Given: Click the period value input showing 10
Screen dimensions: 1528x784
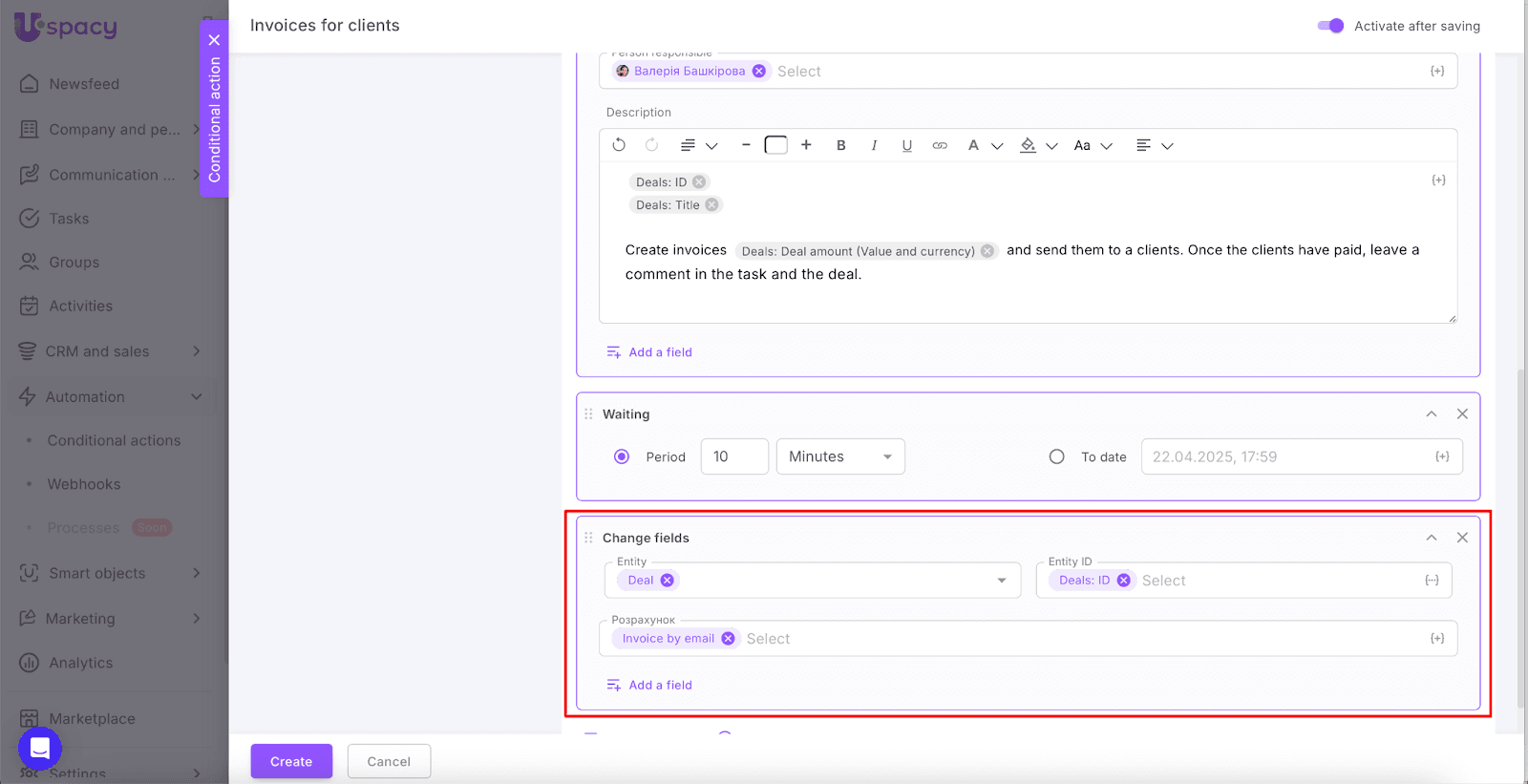Looking at the screenshot, I should (733, 456).
